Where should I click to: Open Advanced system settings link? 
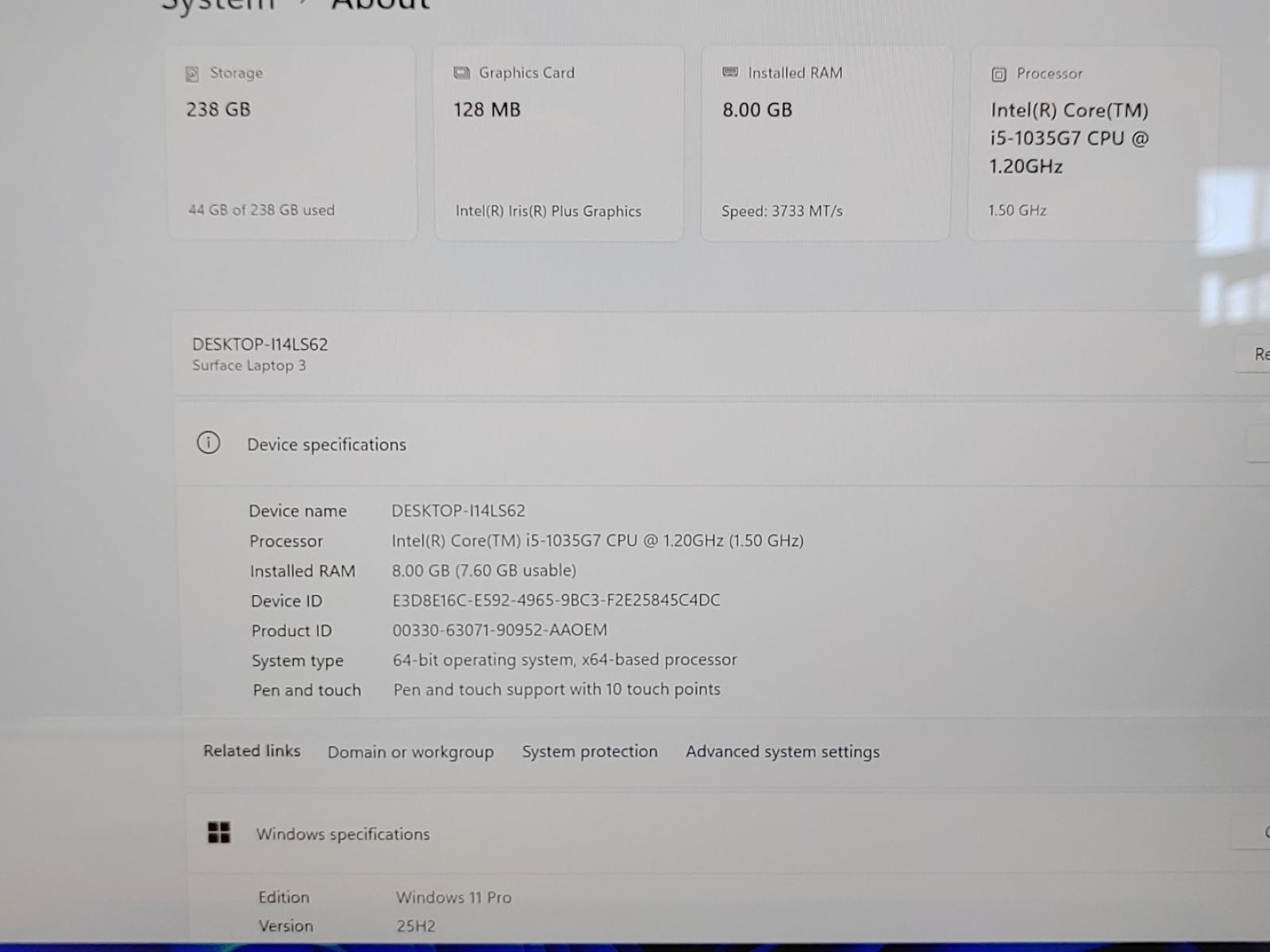pos(783,751)
